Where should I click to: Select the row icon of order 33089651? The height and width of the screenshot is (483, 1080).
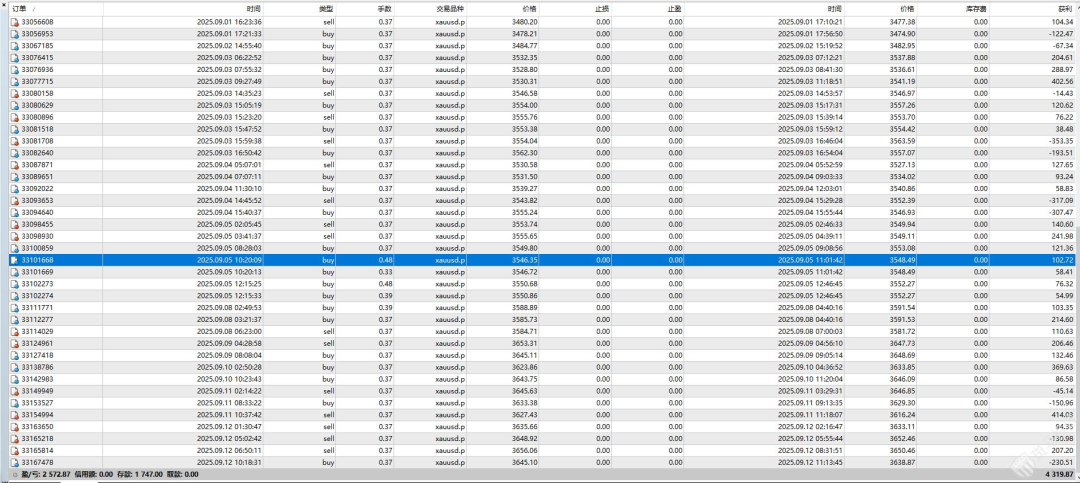pos(14,176)
